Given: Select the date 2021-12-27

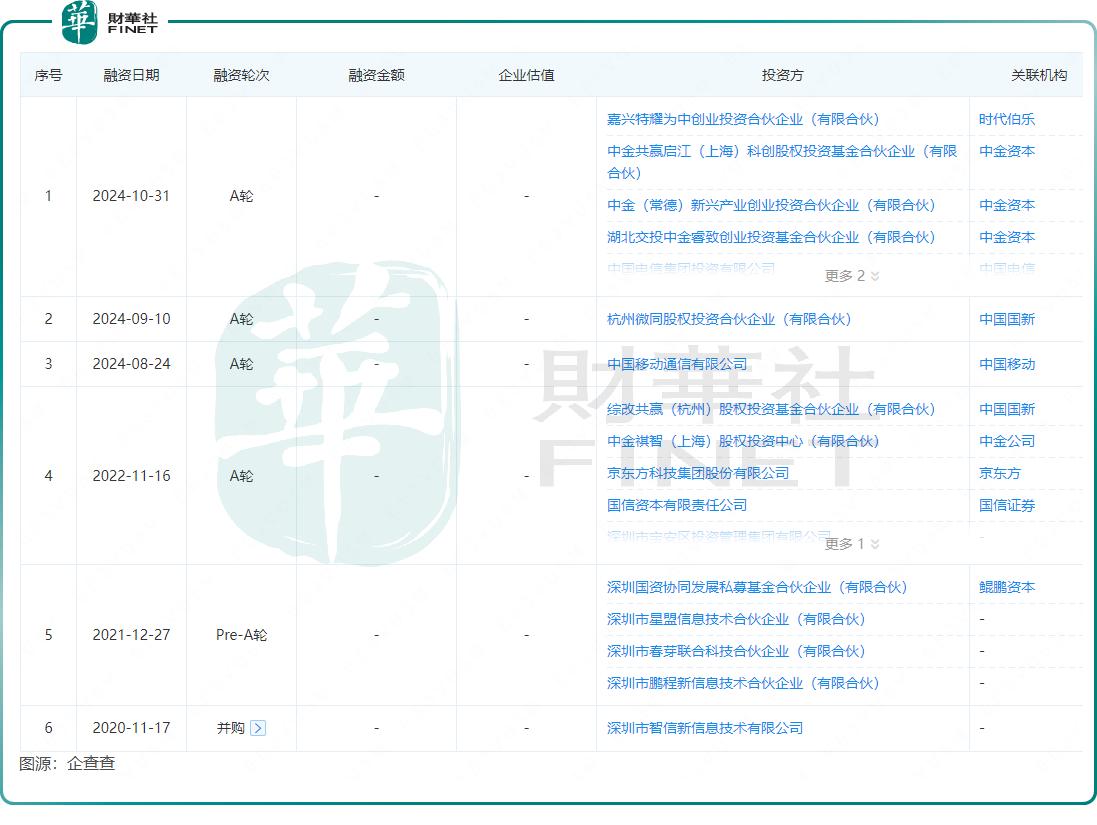Looking at the screenshot, I should click(132, 635).
